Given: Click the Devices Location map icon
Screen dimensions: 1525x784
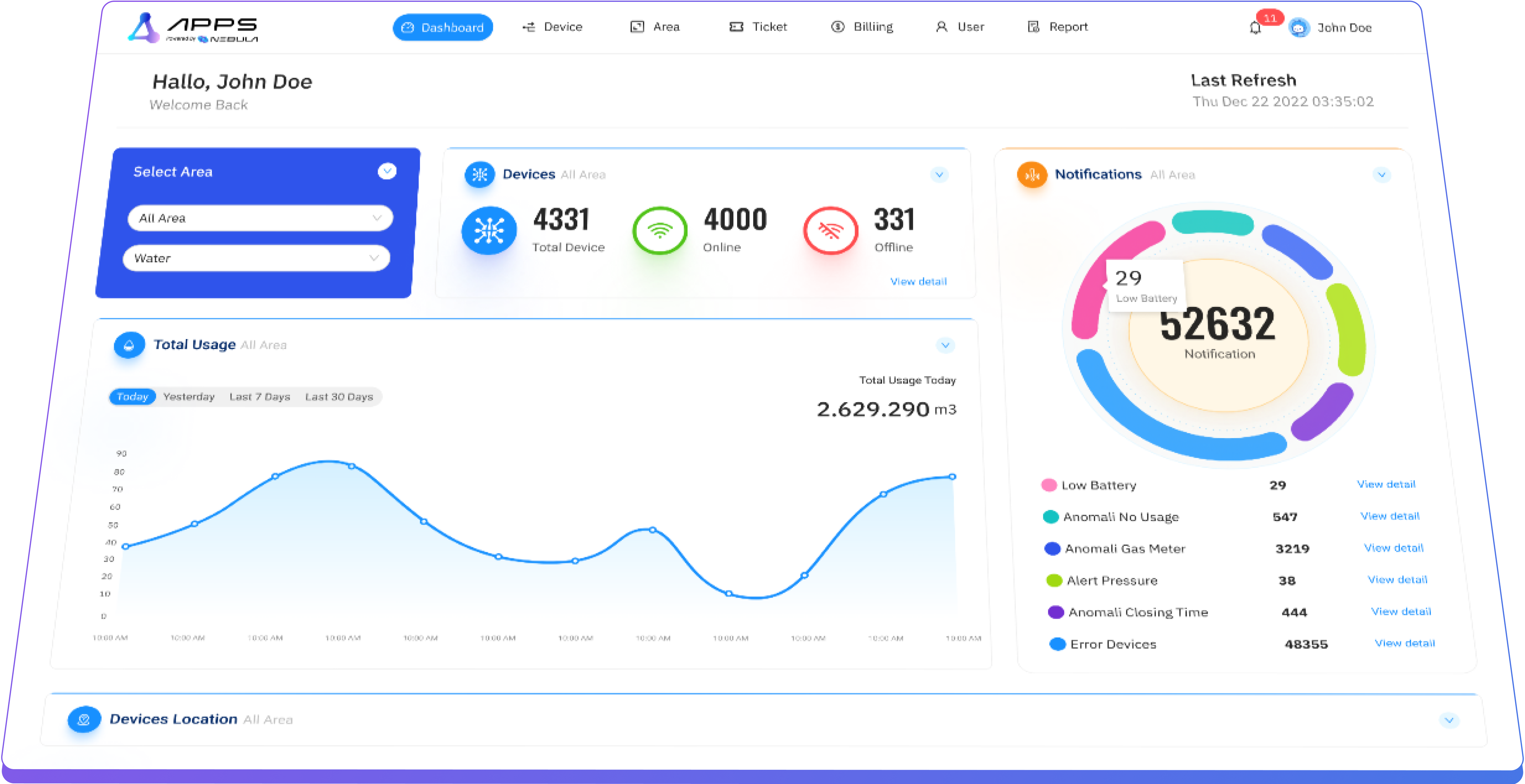Looking at the screenshot, I should [x=84, y=720].
